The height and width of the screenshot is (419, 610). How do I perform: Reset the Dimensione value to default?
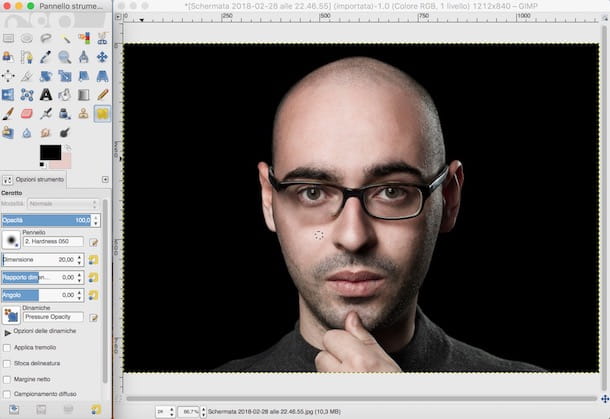coord(94,260)
